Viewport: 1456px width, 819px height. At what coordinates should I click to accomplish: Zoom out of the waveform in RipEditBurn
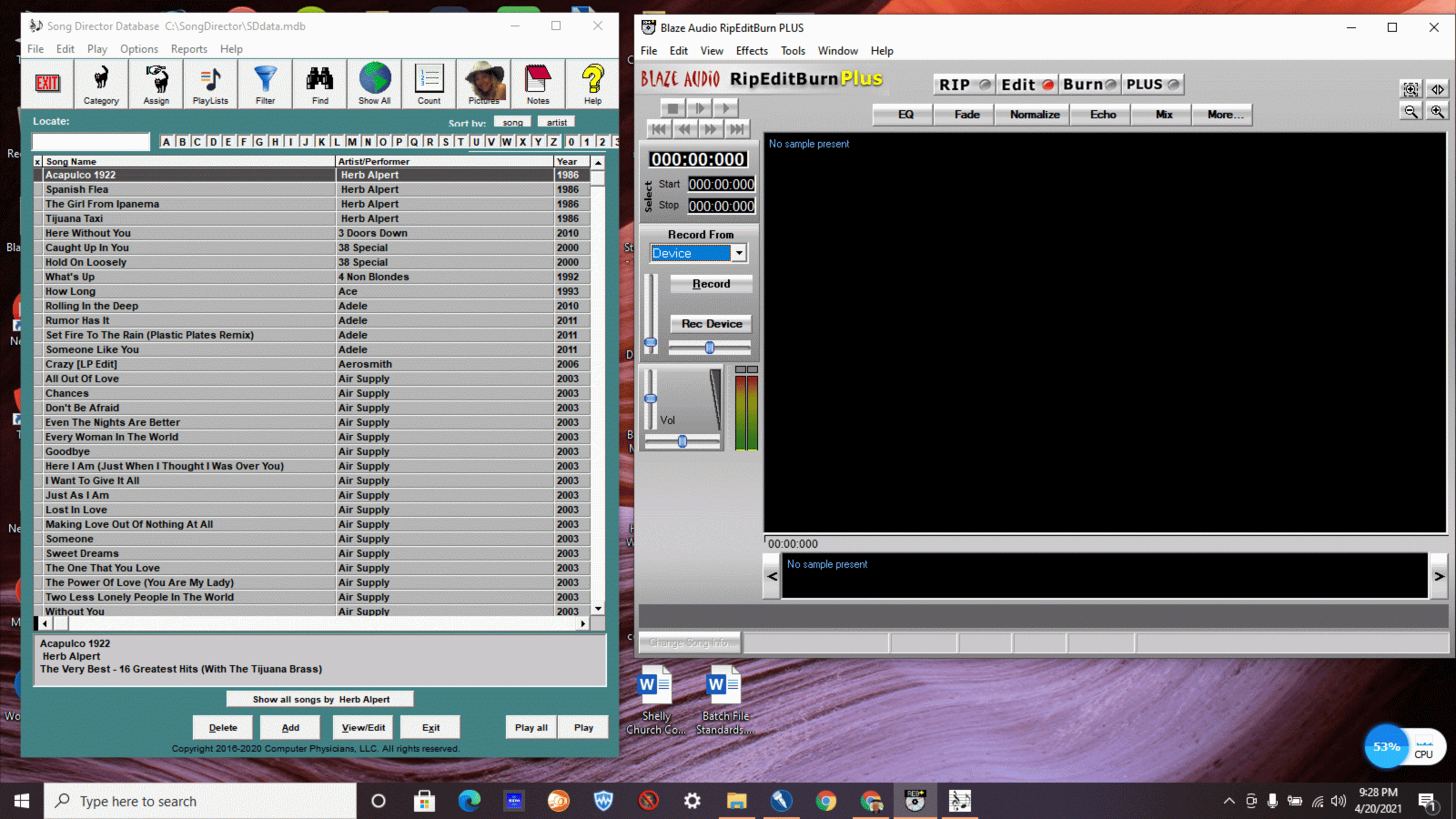click(1410, 111)
